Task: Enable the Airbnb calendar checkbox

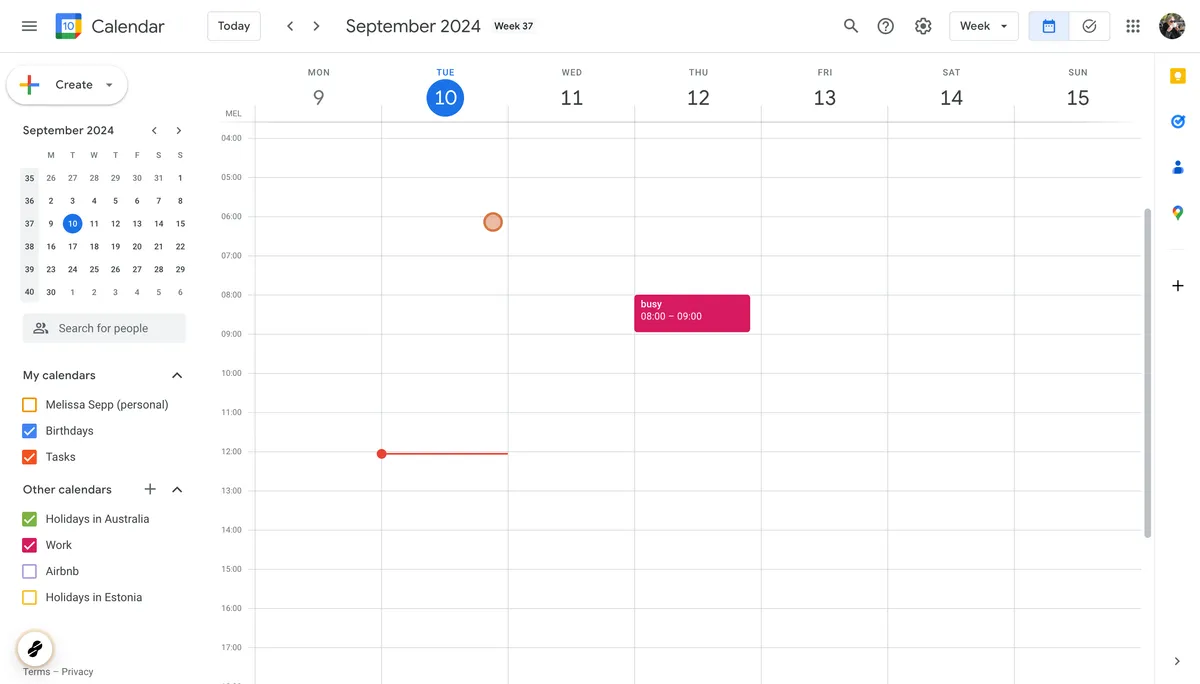Action: [29, 571]
